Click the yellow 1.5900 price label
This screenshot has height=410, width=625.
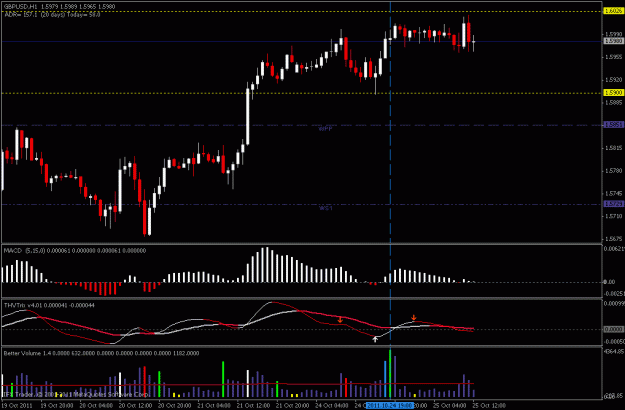coord(614,93)
